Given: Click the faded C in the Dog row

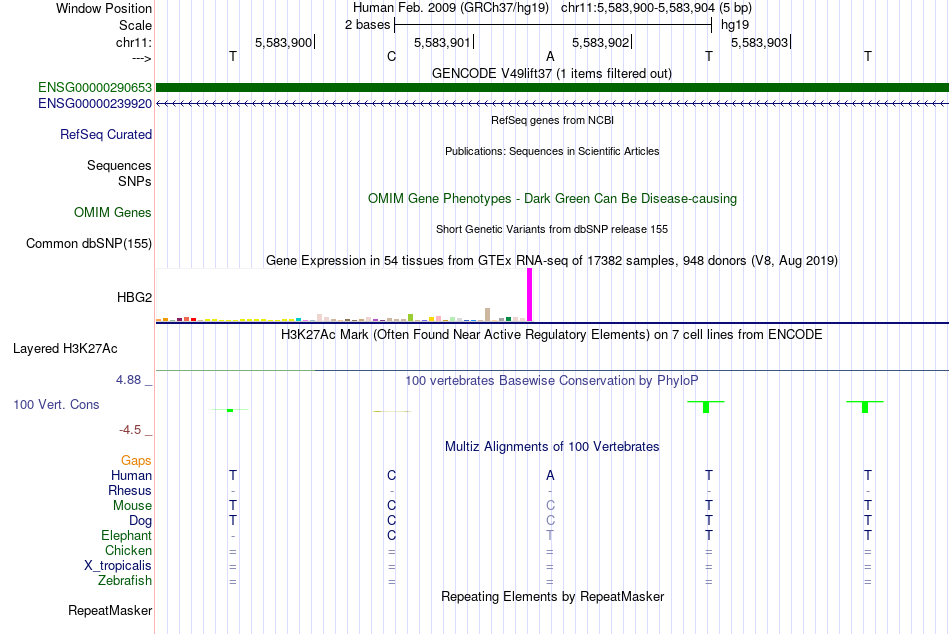Looking at the screenshot, I should point(550,521).
